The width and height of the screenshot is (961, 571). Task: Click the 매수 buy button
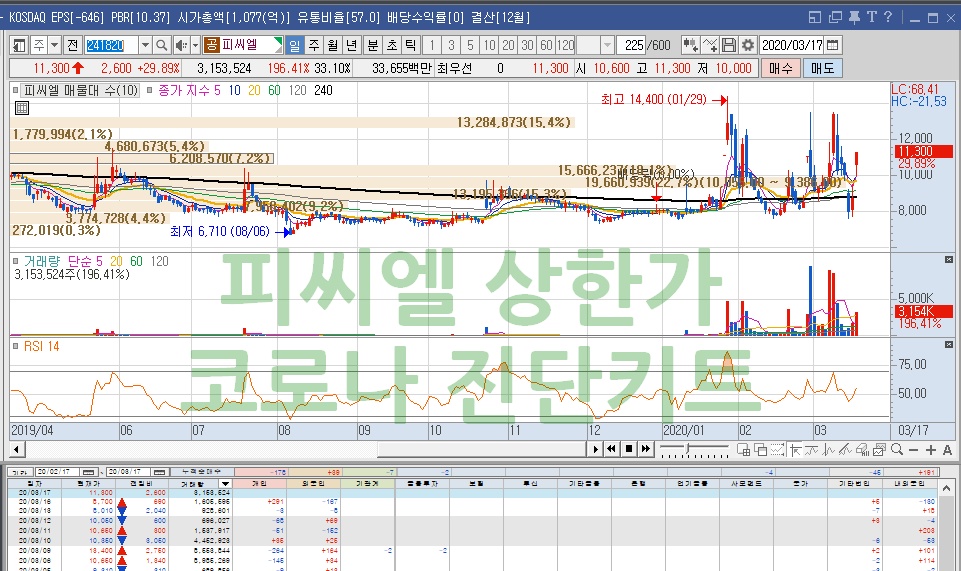(781, 68)
